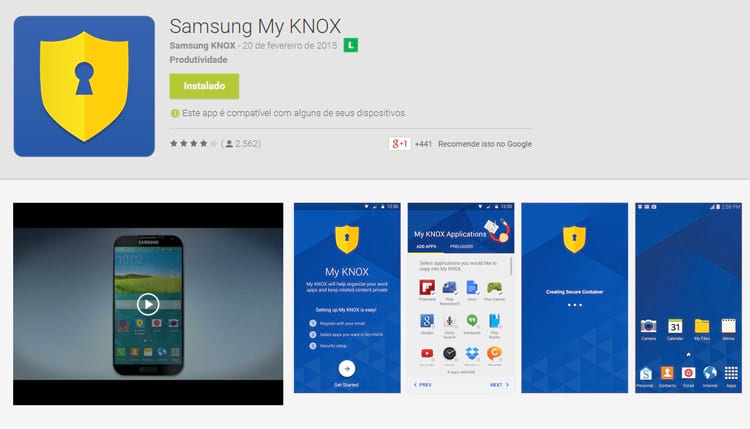Open the Creating Secure Container screenshot
The image size is (750, 429).
[574, 298]
